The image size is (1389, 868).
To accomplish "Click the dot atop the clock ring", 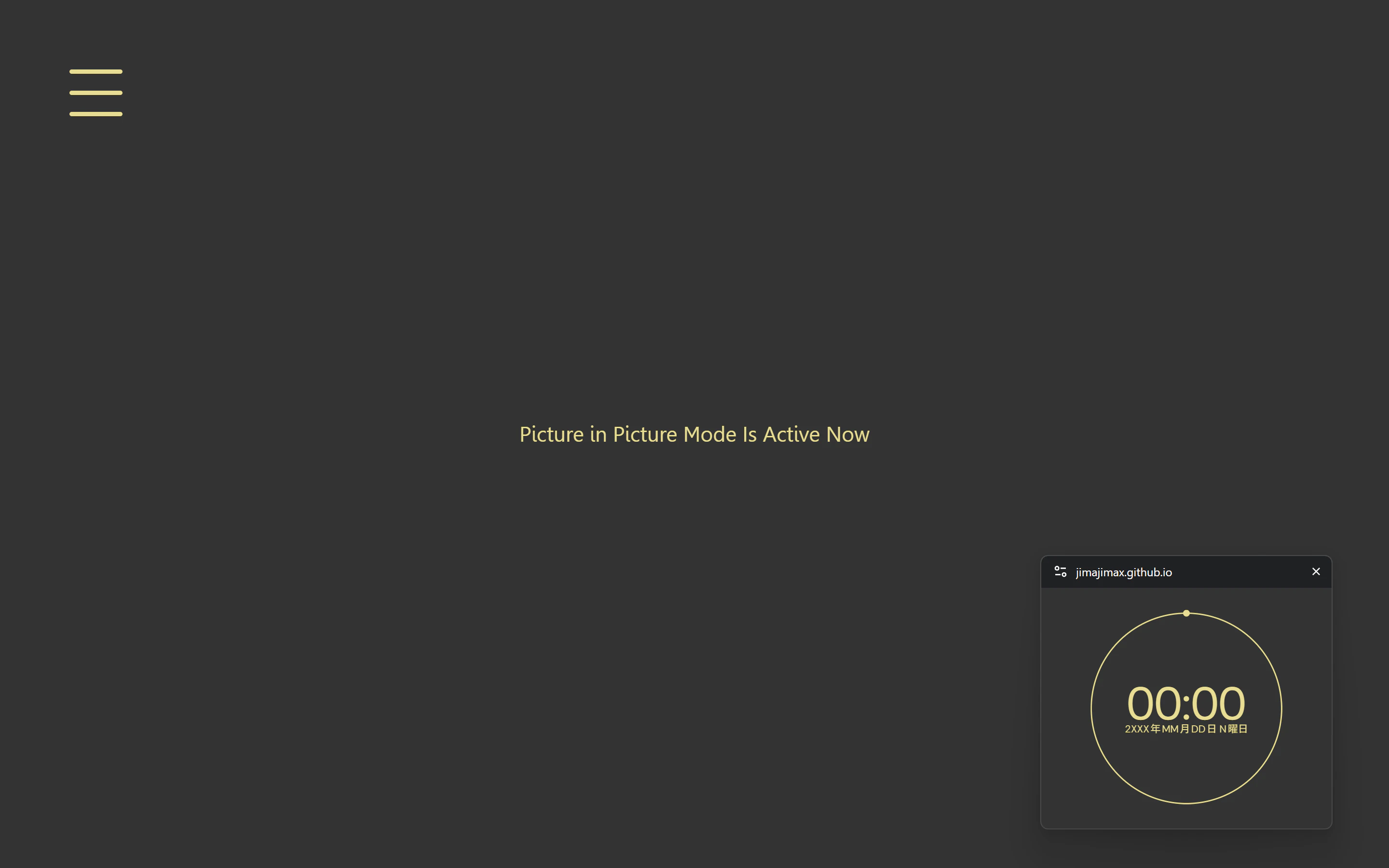I will (1186, 613).
